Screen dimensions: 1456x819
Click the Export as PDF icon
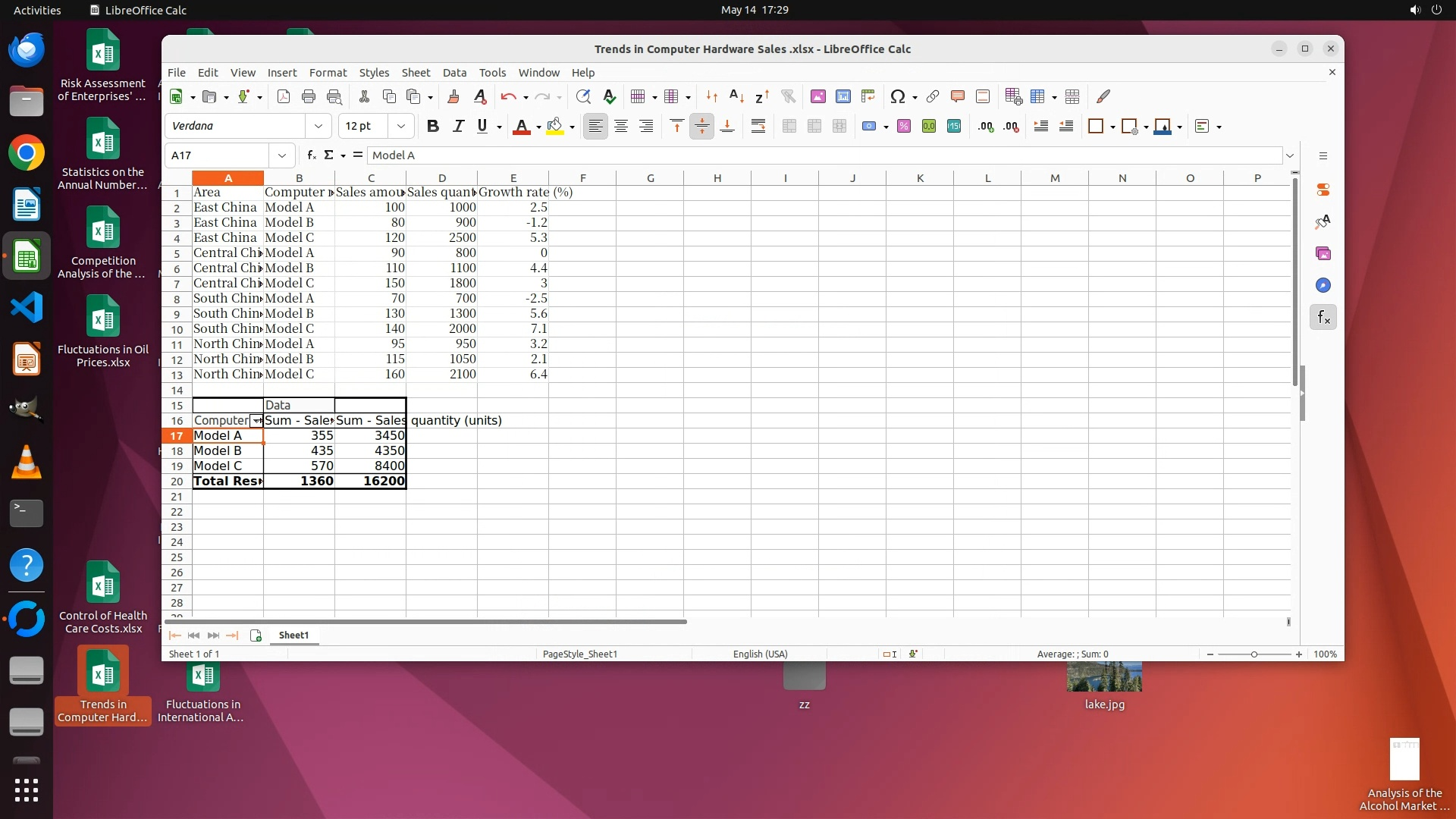284,96
